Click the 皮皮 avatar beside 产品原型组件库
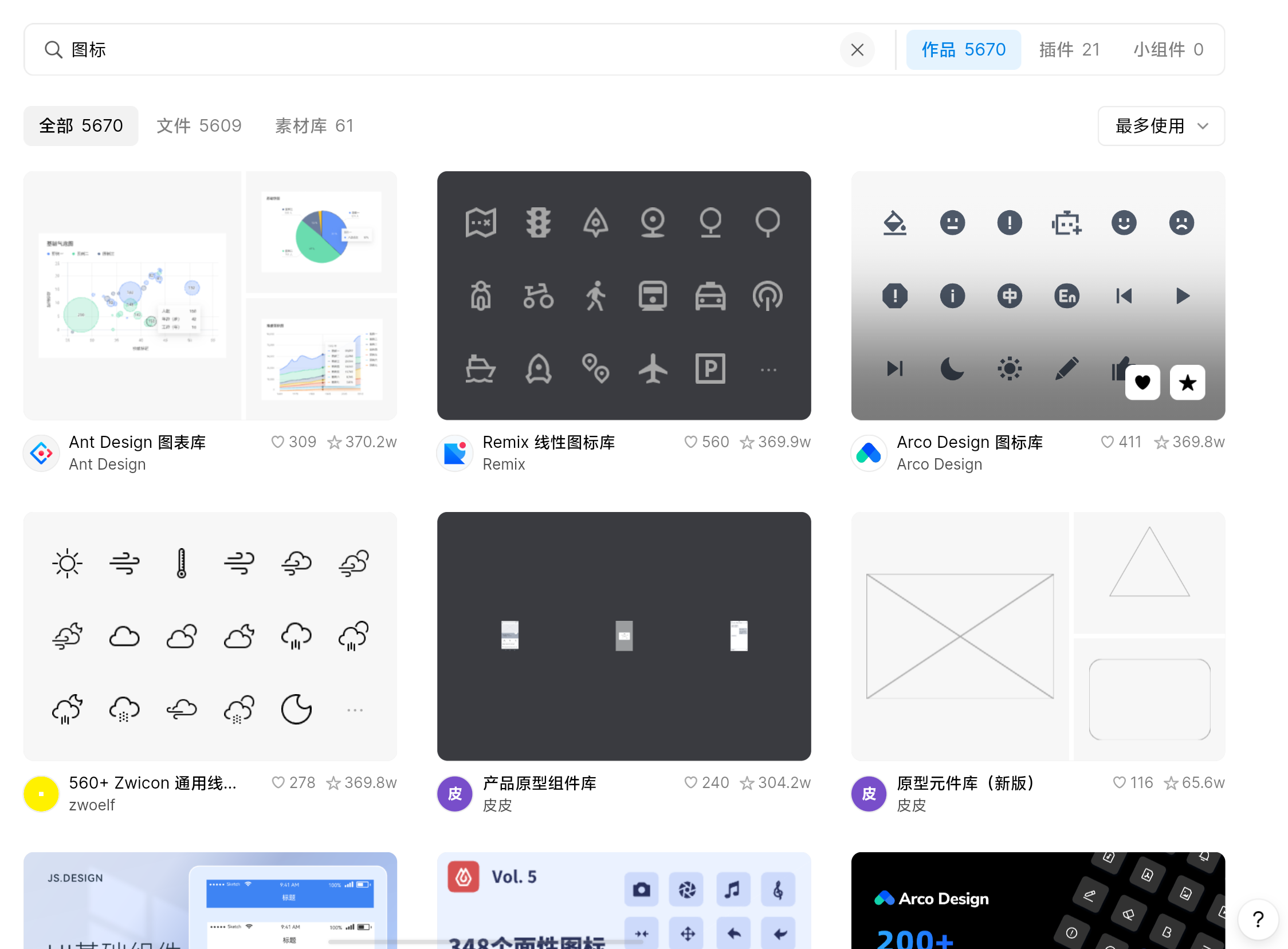 454,794
